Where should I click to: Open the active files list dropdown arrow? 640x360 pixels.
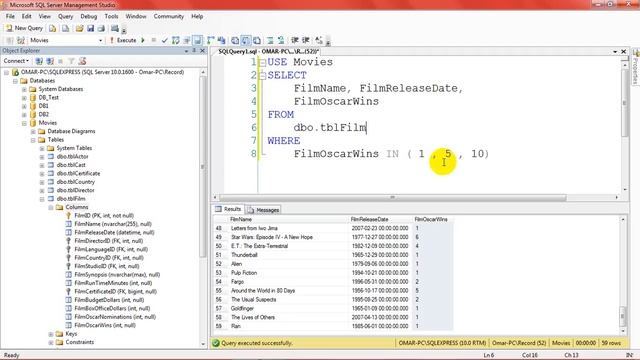coord(615,51)
